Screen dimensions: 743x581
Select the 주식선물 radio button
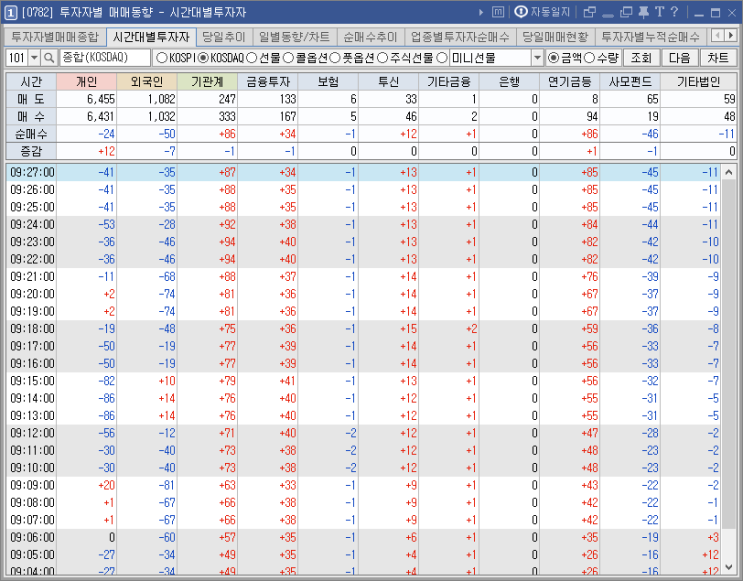click(x=382, y=58)
